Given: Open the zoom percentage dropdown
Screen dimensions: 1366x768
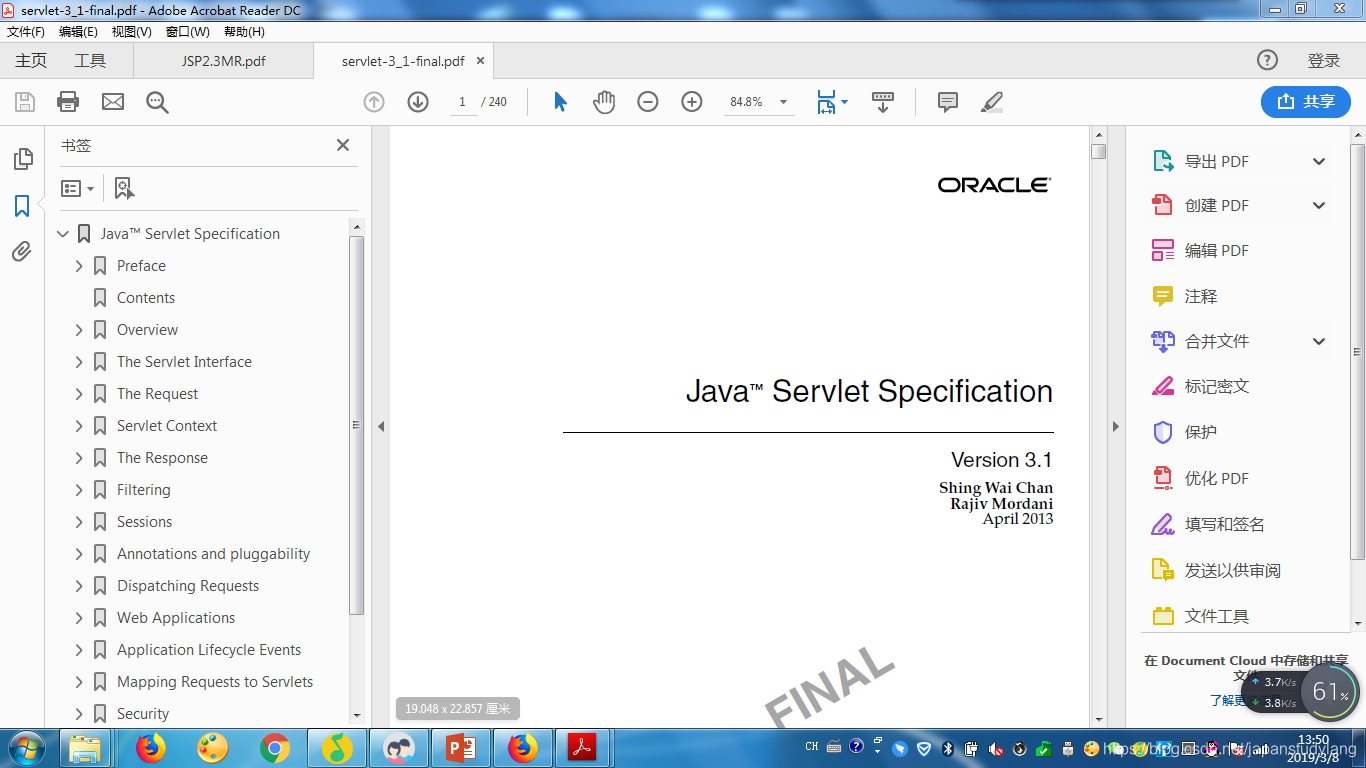Looking at the screenshot, I should click(x=783, y=101).
